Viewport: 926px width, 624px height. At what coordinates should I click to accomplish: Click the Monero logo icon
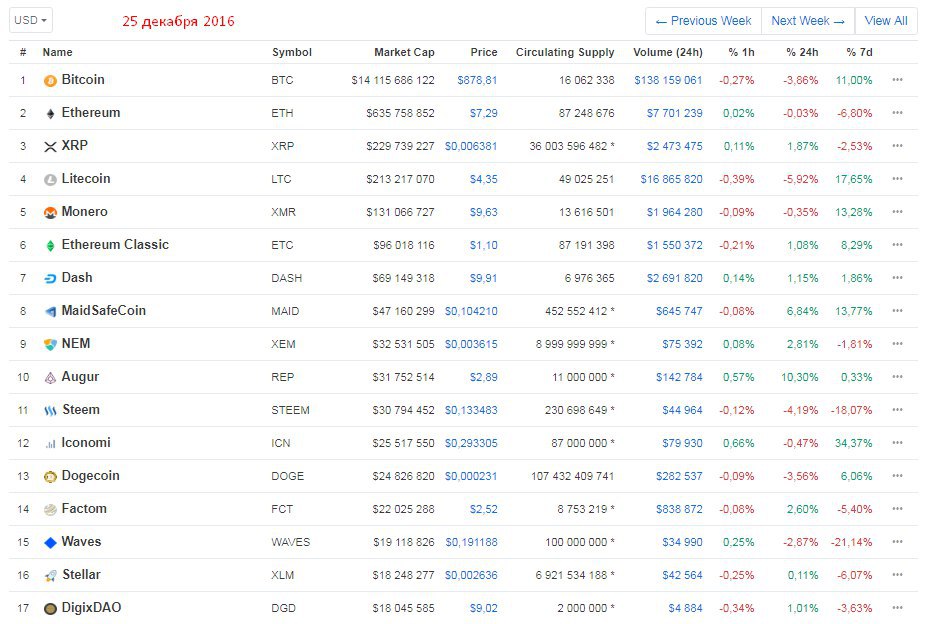[x=50, y=213]
